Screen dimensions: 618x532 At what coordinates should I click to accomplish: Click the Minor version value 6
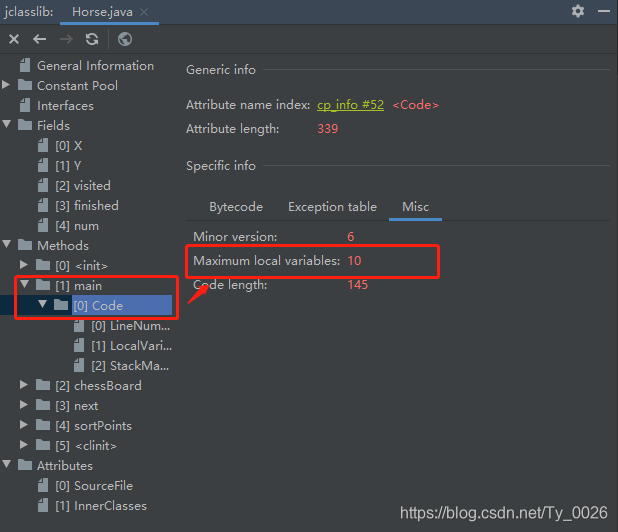351,237
